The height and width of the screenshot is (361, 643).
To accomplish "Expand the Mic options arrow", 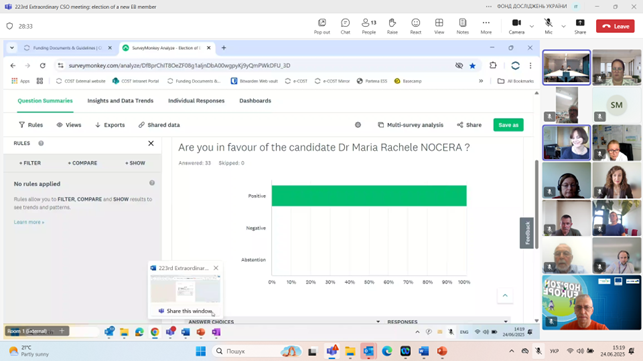I will (x=563, y=26).
